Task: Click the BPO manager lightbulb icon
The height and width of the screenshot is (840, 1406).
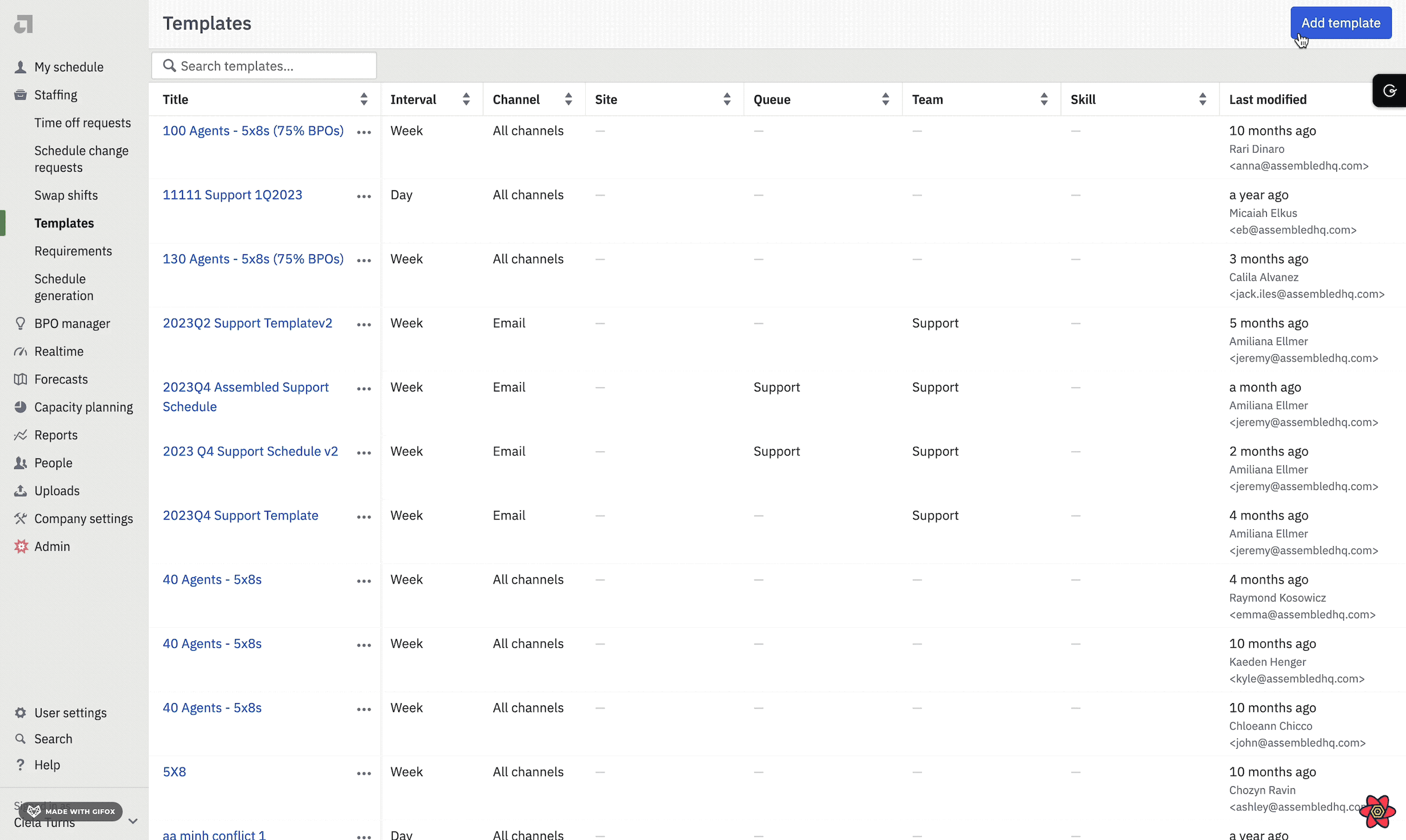Action: (x=21, y=323)
